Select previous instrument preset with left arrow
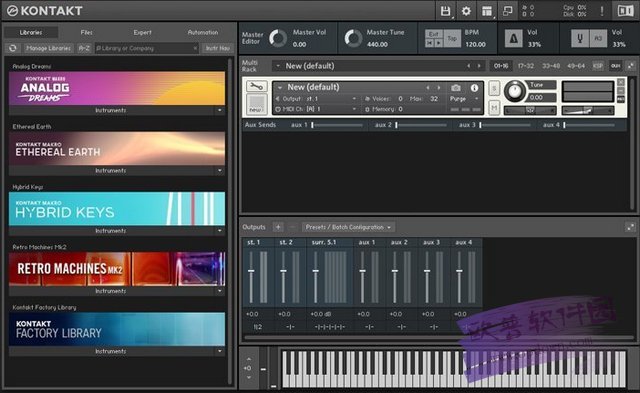The height and width of the screenshot is (393, 640). click(428, 87)
